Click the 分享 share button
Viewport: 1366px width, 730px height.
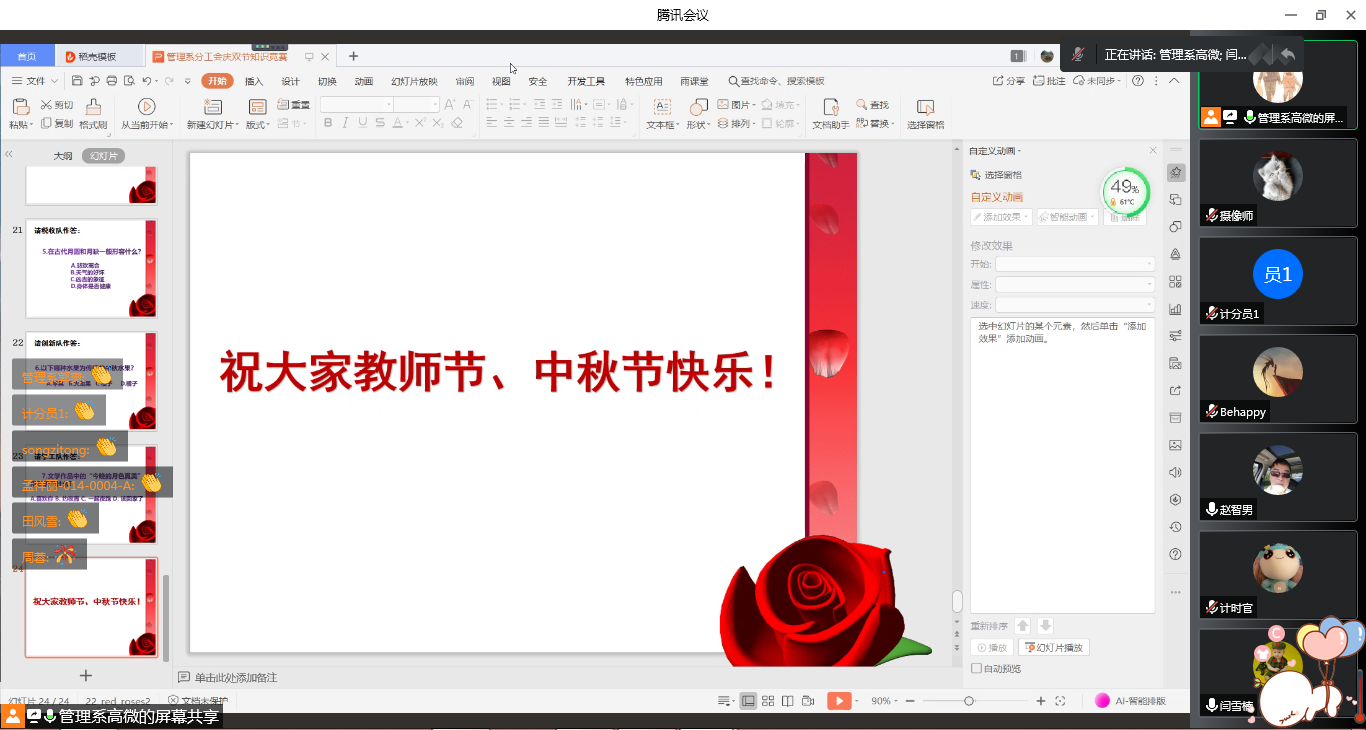tap(1009, 81)
